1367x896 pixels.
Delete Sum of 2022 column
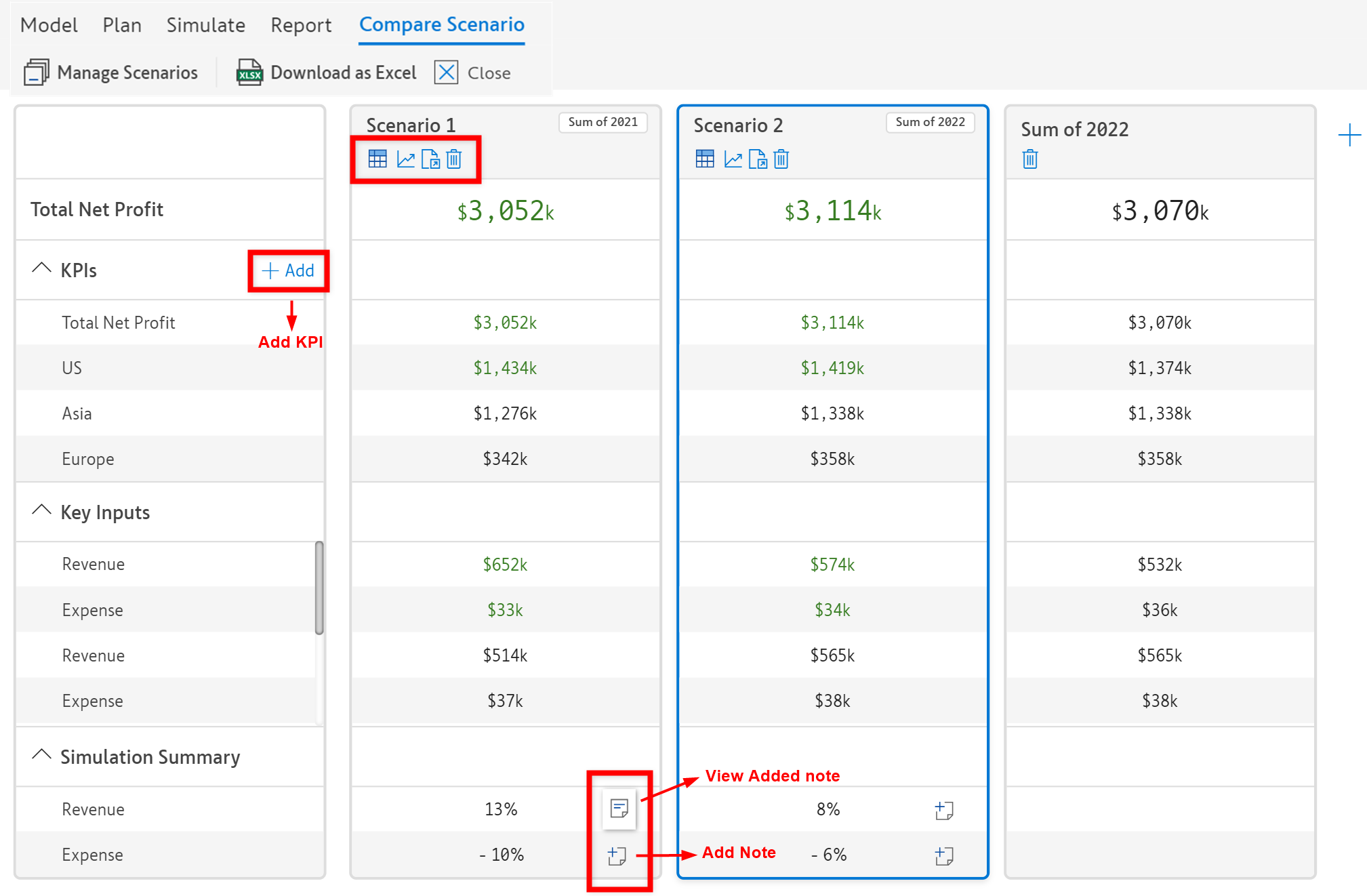[x=1029, y=159]
